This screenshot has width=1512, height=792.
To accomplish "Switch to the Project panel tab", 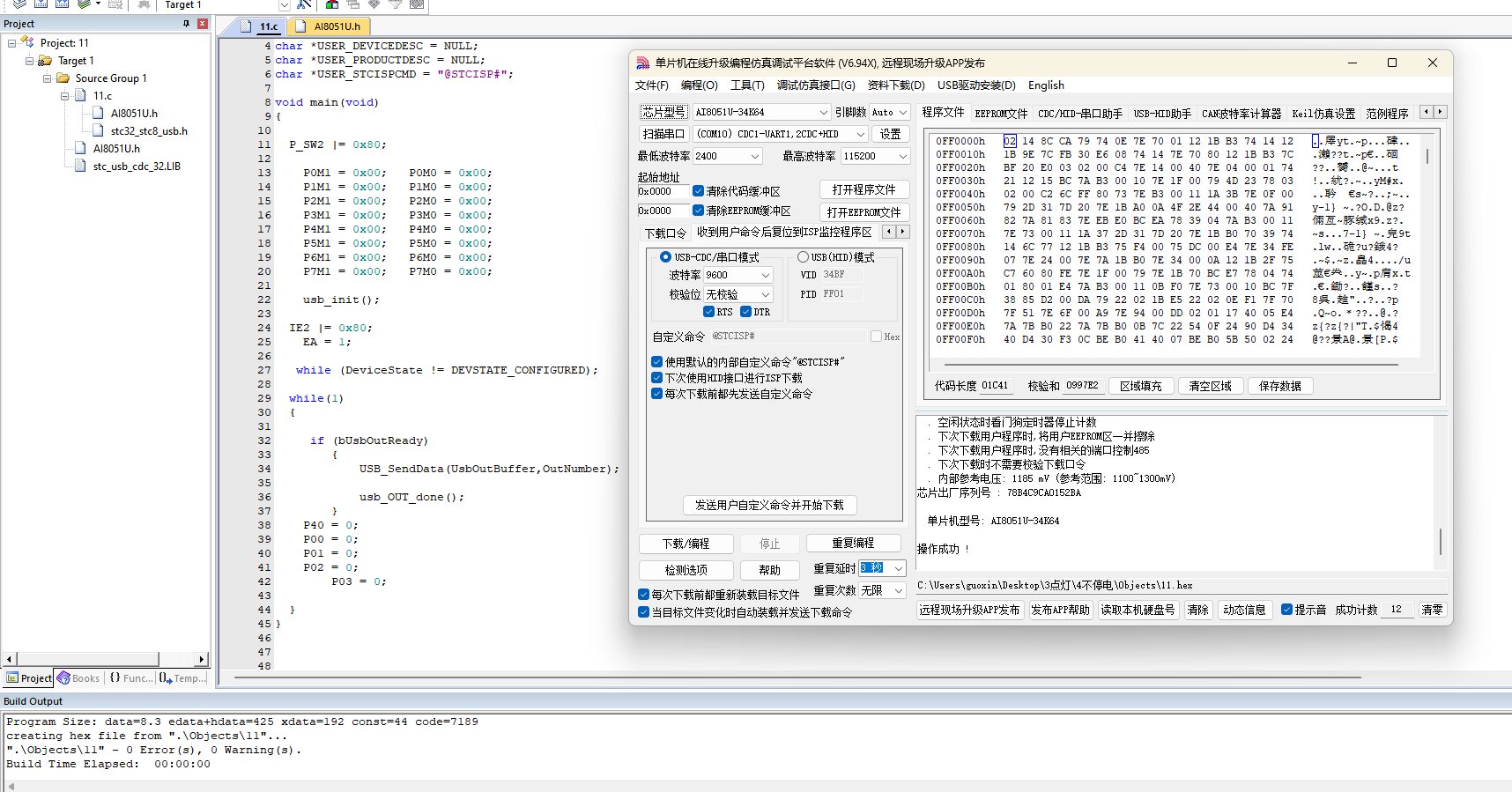I will pos(29,677).
